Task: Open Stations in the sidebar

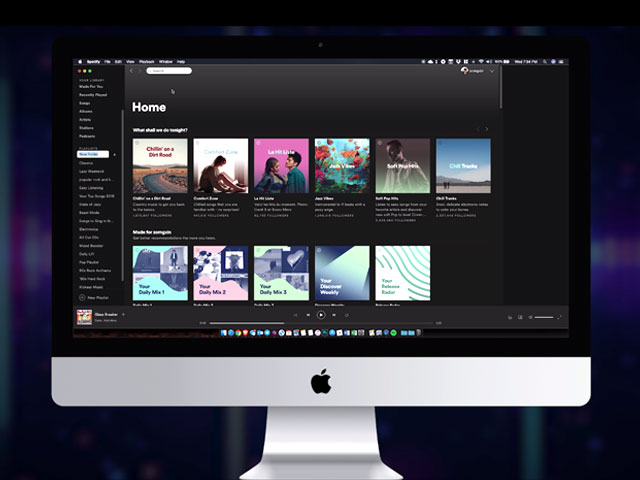Action: tap(86, 128)
